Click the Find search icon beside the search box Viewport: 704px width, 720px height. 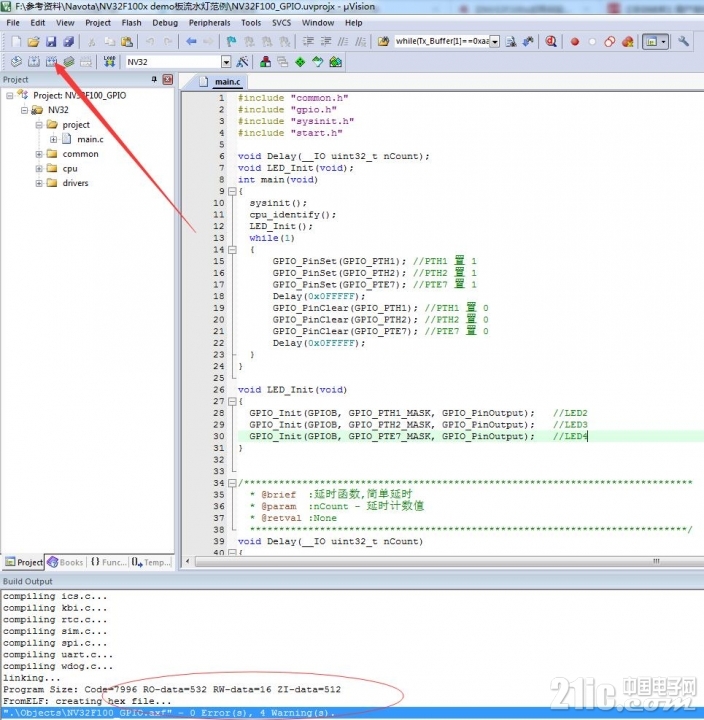point(511,41)
